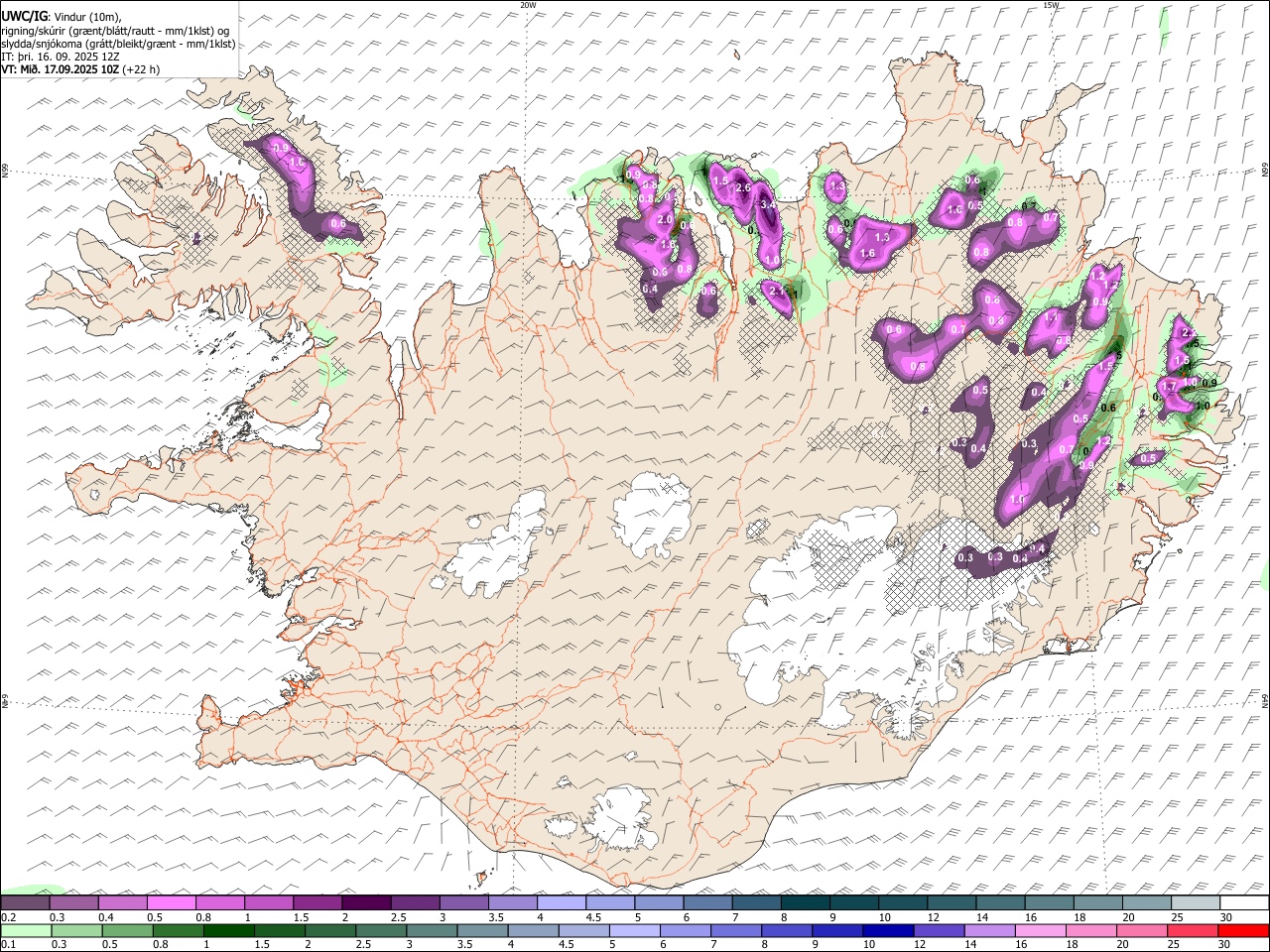Select the pale green first swatch of rain scale
Viewport: 1270px width, 952px height.
[x=26, y=930]
